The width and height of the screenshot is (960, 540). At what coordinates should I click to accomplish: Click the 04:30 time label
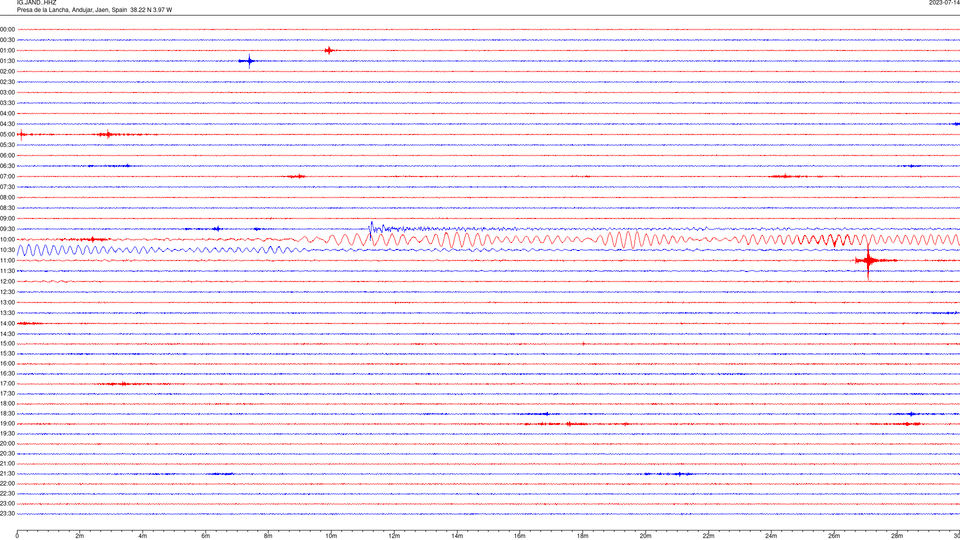(7, 124)
